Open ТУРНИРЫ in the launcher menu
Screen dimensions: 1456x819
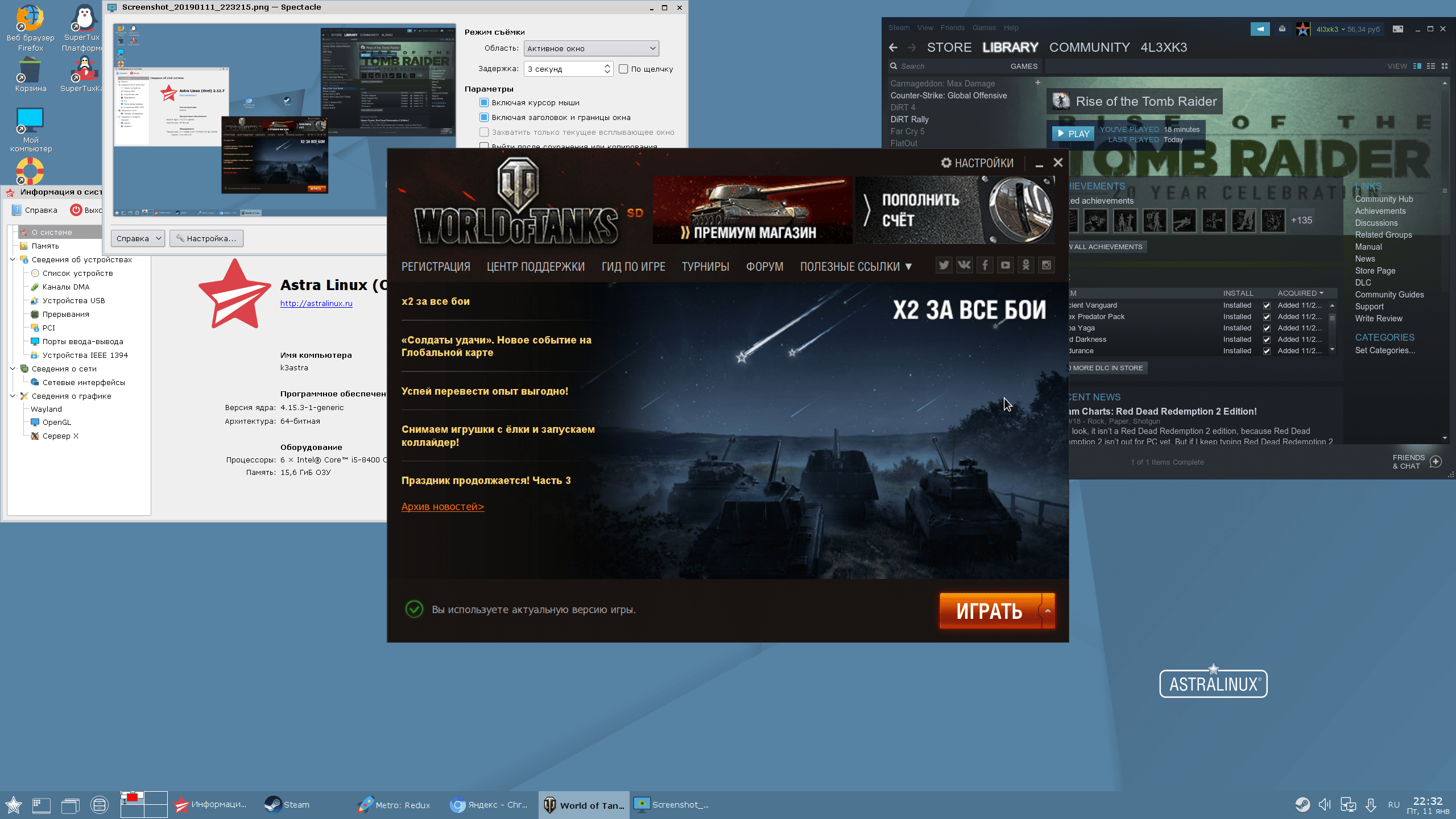(705, 267)
